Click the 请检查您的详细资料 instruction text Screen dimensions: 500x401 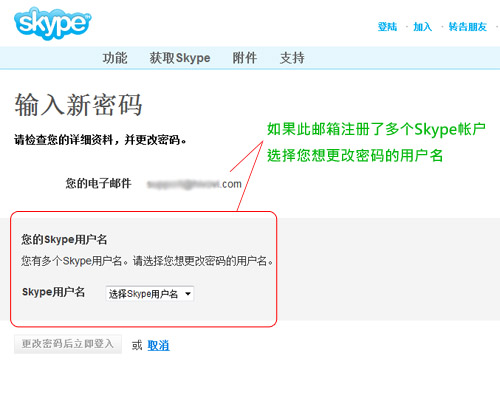100,140
